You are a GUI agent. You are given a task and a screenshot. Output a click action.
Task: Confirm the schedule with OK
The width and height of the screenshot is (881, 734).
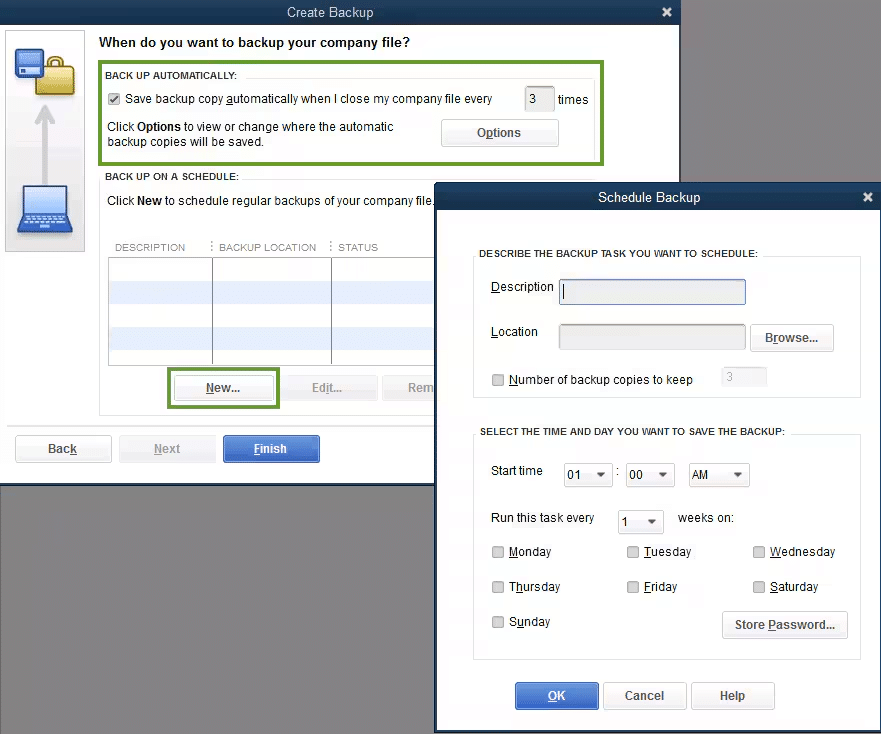coord(556,696)
